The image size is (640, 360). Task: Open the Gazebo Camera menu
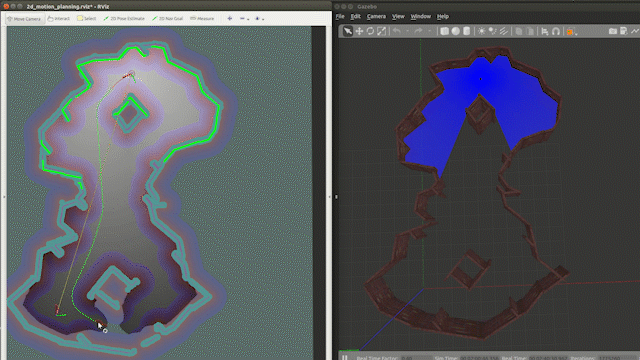click(x=376, y=16)
